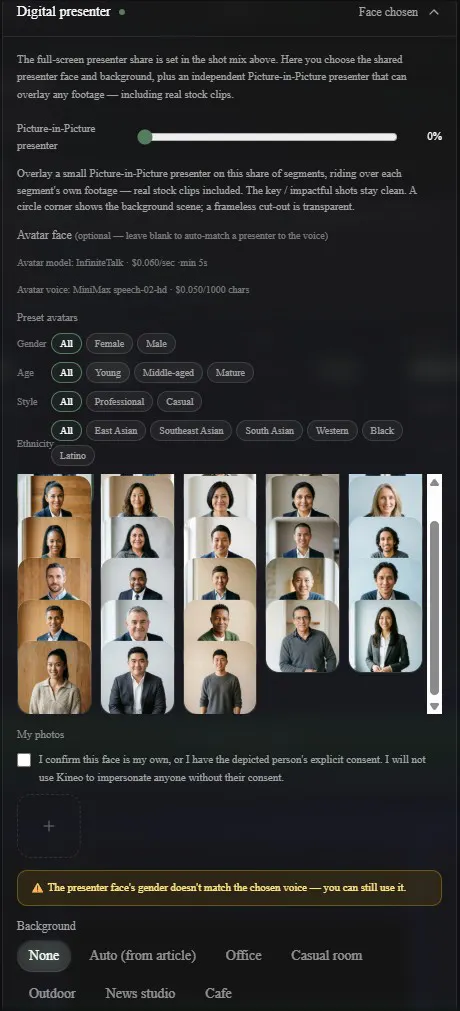Viewport: 460px width, 1011px height.
Task: Select the woman in beige sweater avatar
Action: tap(54, 677)
